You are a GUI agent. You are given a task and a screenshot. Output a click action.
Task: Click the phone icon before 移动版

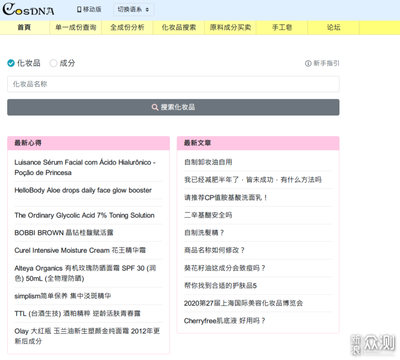coord(79,9)
